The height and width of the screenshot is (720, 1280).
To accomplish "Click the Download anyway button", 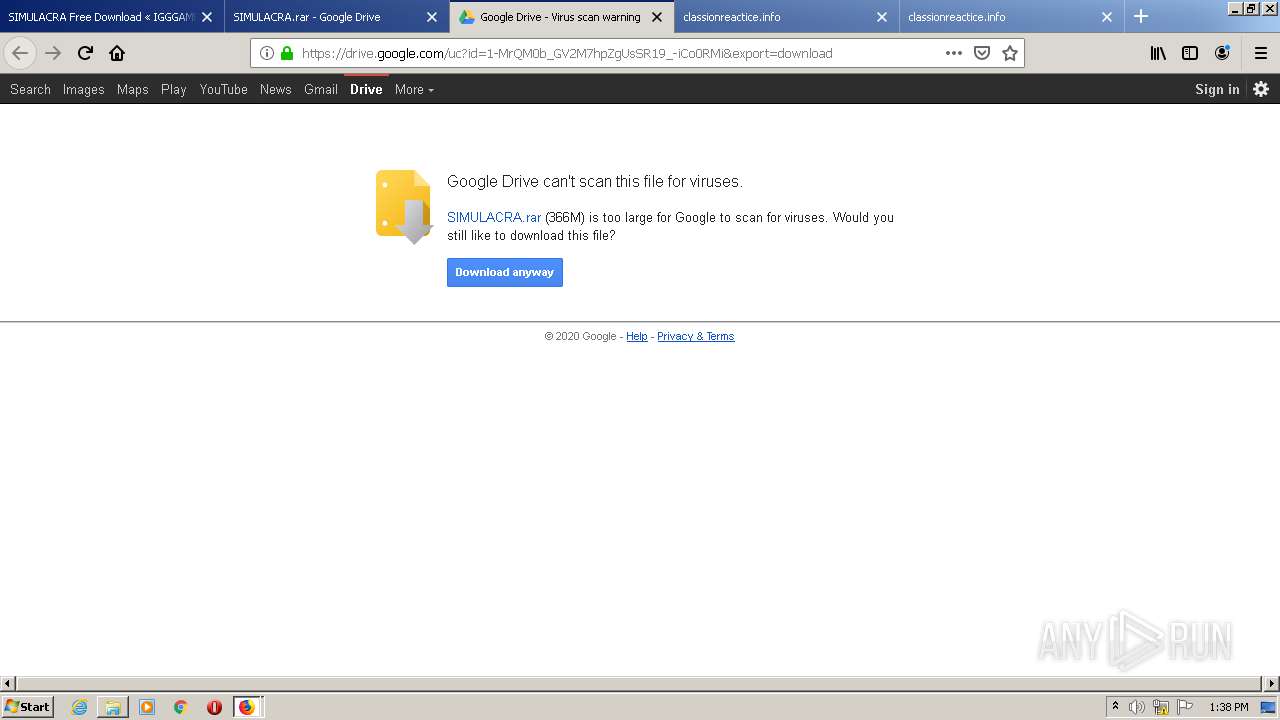I will click(505, 272).
